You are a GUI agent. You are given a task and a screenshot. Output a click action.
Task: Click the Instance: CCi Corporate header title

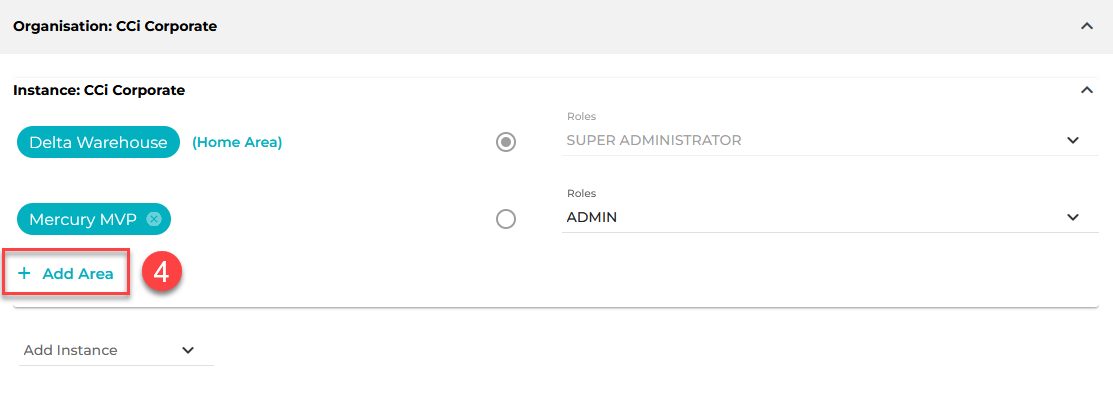click(x=99, y=90)
